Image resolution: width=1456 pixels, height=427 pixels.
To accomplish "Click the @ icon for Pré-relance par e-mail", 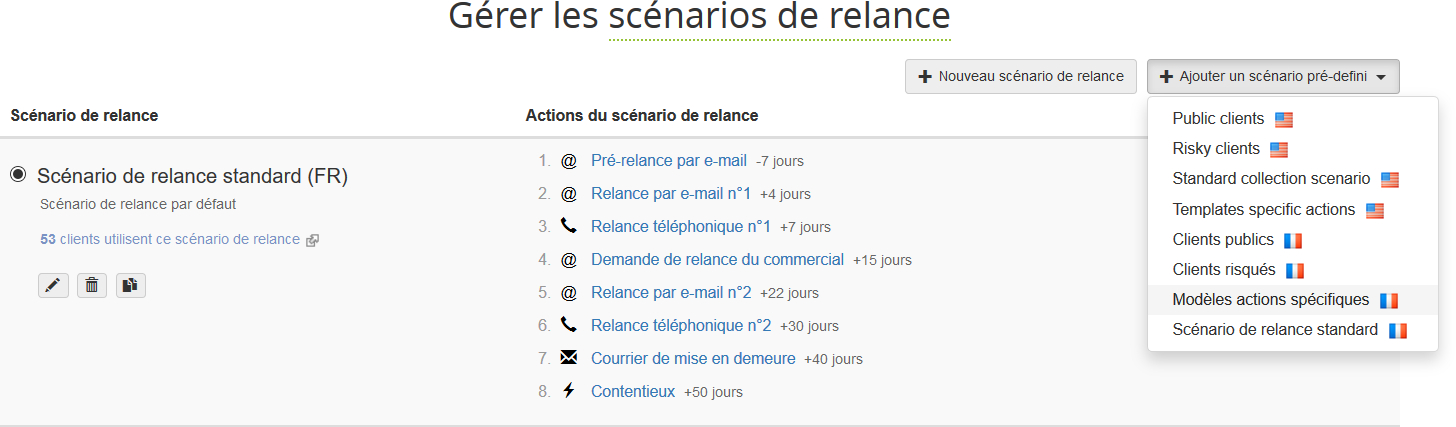I will [569, 160].
